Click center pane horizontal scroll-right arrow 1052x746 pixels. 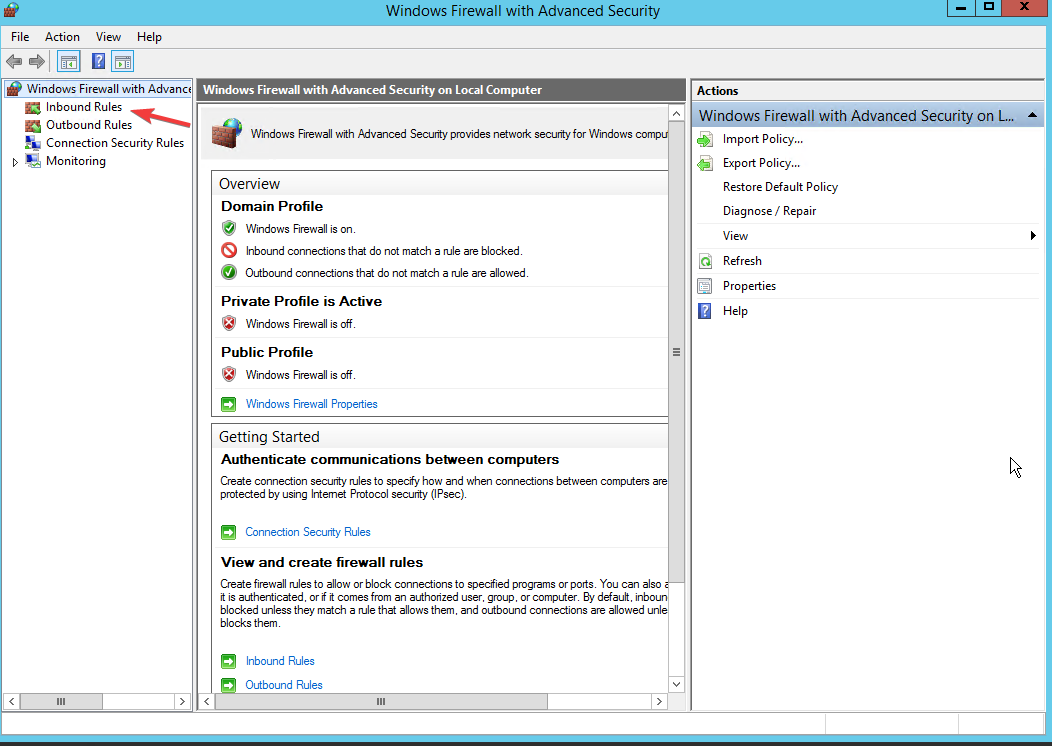[660, 702]
